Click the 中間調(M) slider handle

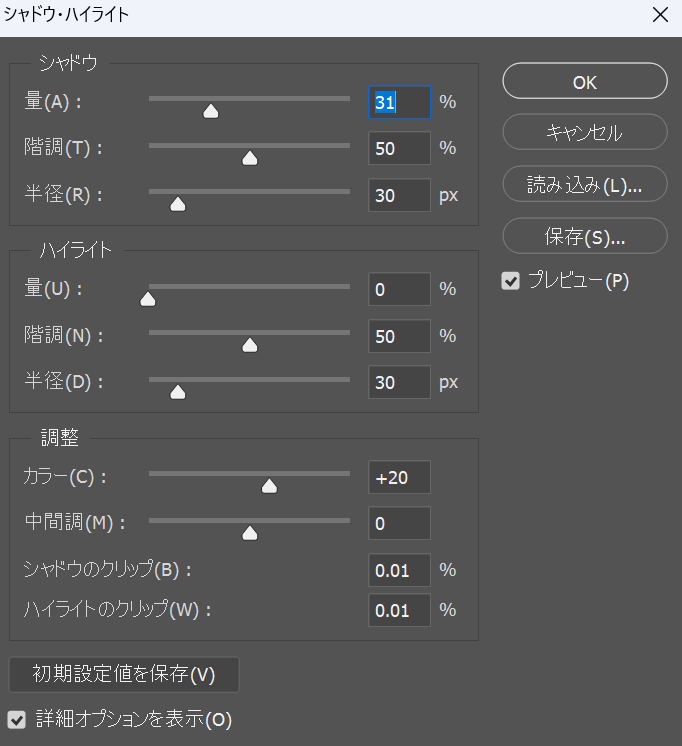[250, 532]
